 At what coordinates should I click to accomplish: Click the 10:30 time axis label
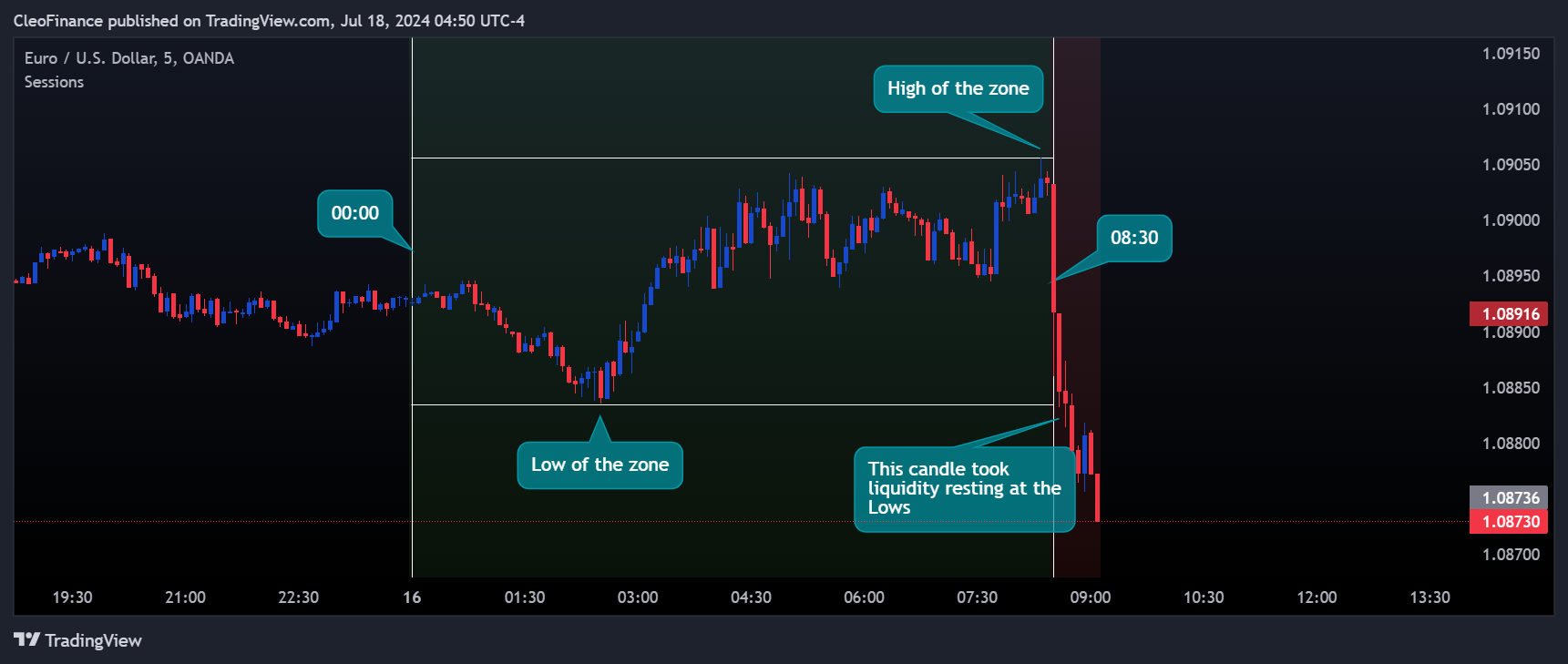point(1204,598)
